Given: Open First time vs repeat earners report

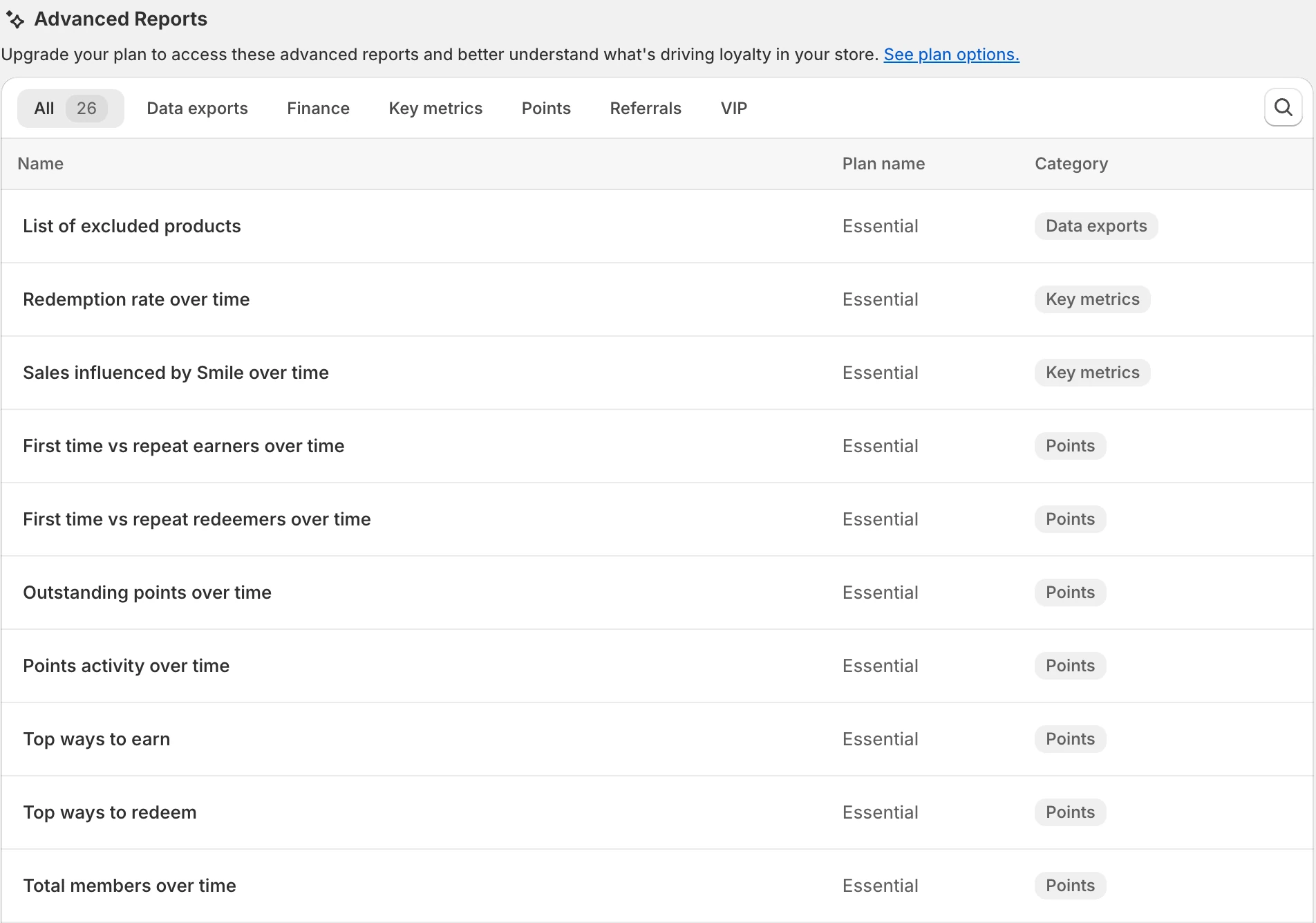Looking at the screenshot, I should 183,446.
